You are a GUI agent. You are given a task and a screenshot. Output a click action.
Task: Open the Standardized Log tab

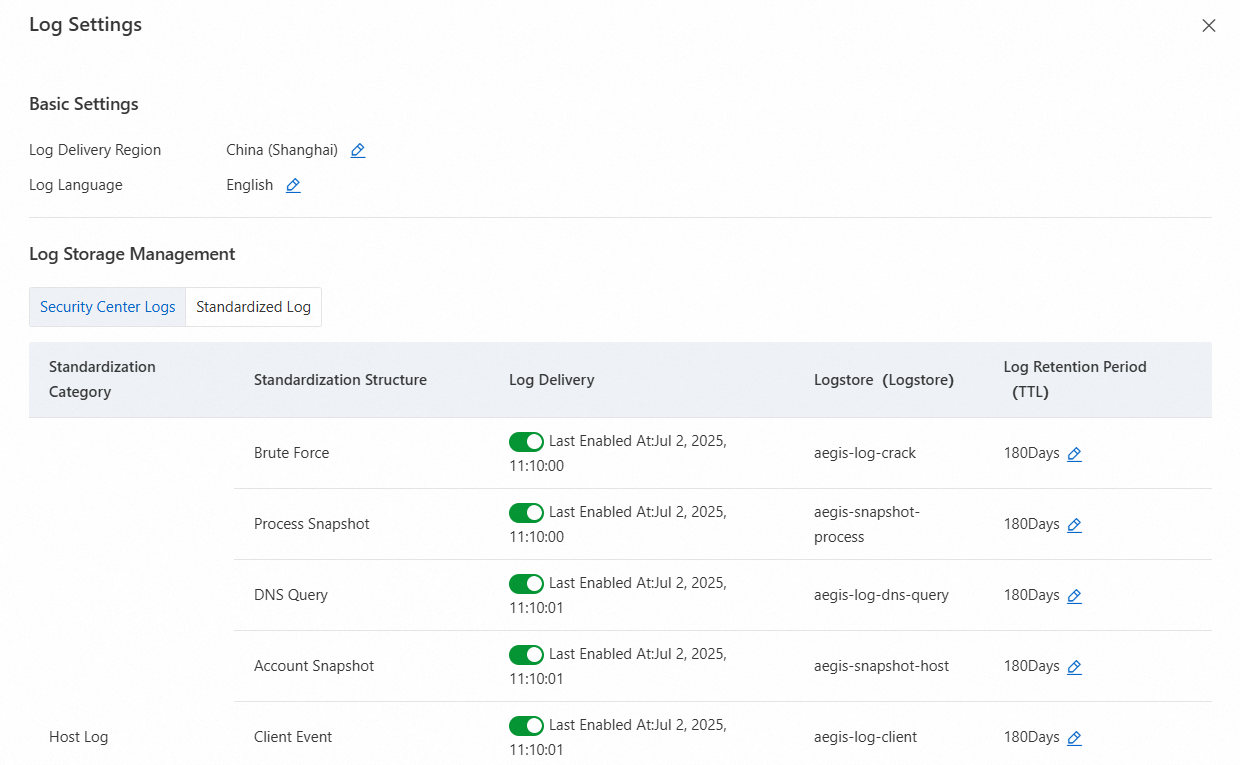coord(253,307)
